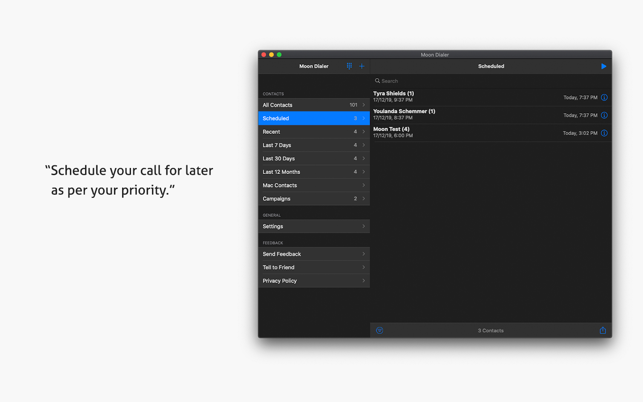643x402 pixels.
Task: Click chevron on Last 7 Days row
Action: 363,145
